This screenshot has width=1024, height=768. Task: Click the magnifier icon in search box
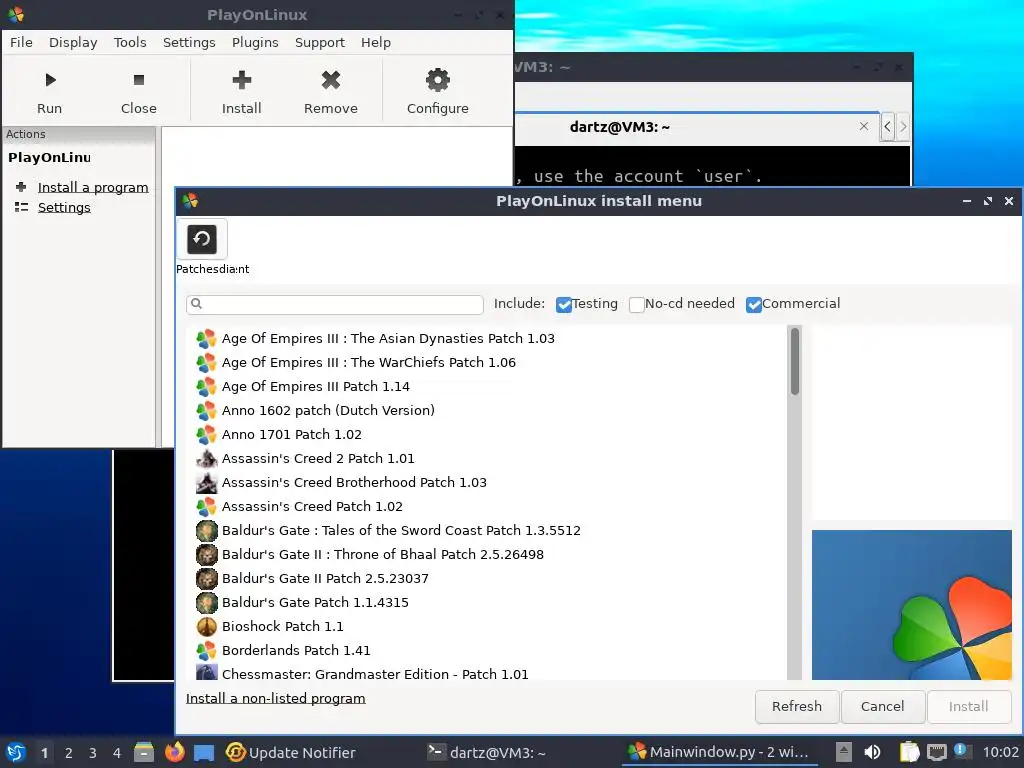pyautogui.click(x=197, y=304)
